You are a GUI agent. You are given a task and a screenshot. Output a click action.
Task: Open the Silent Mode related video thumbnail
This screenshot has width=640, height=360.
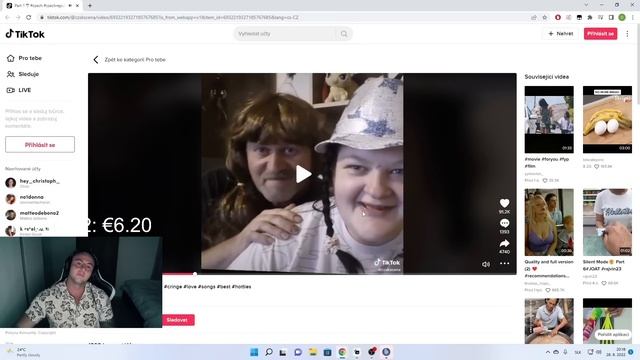point(607,222)
